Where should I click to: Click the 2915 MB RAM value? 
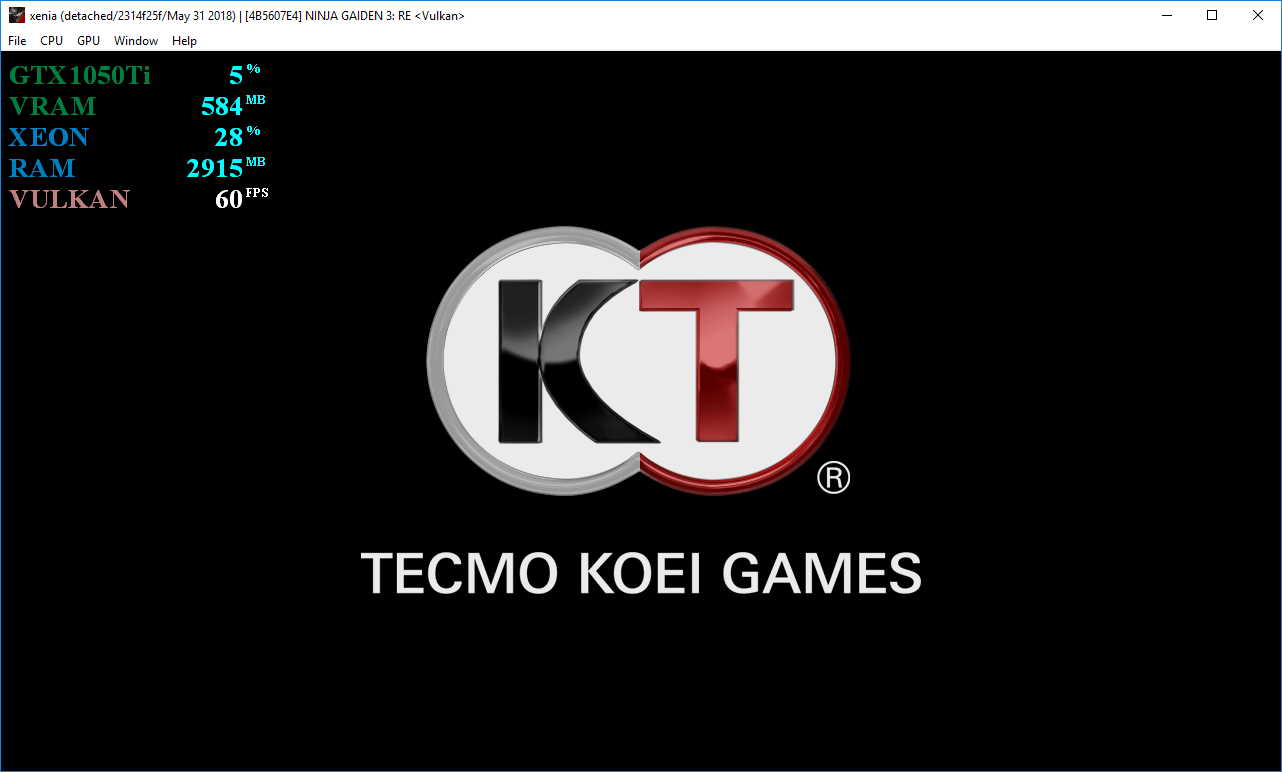226,167
